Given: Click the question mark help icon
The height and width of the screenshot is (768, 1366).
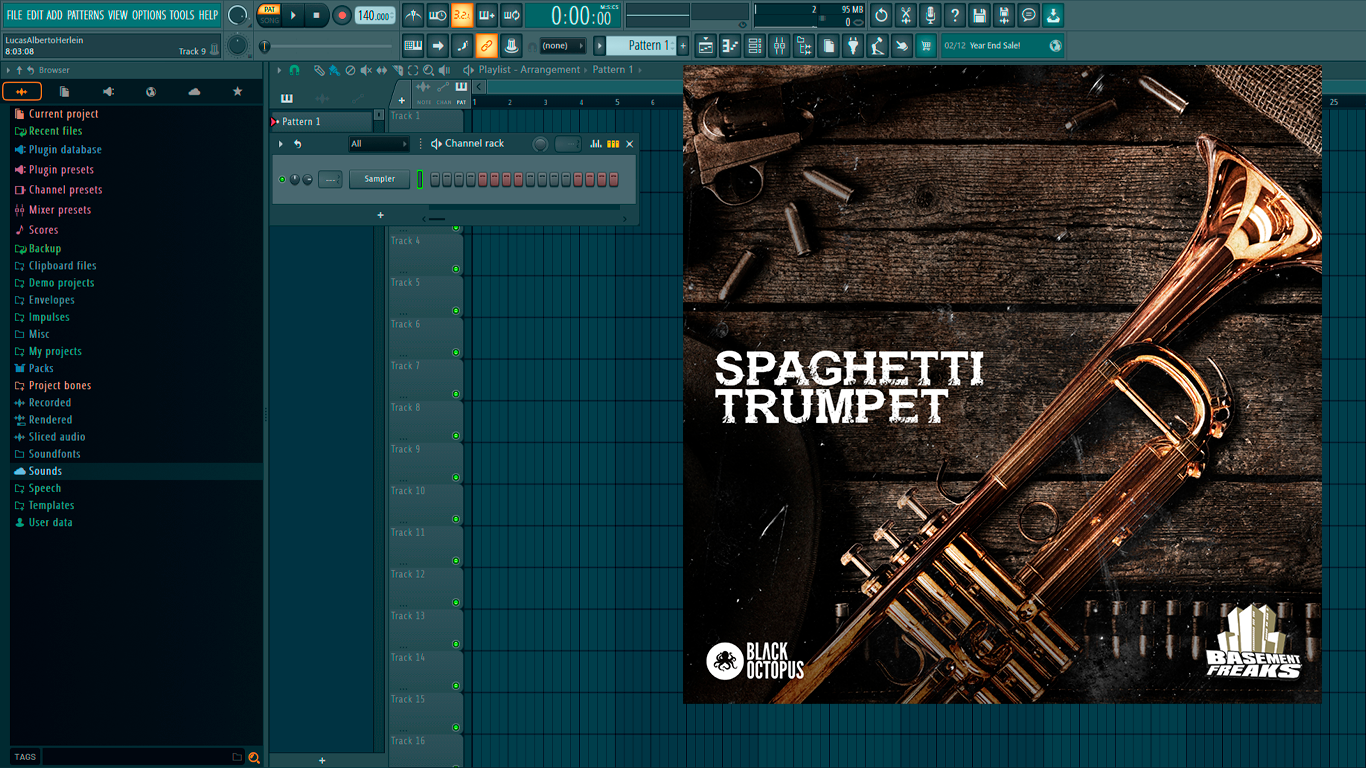Looking at the screenshot, I should pos(955,15).
